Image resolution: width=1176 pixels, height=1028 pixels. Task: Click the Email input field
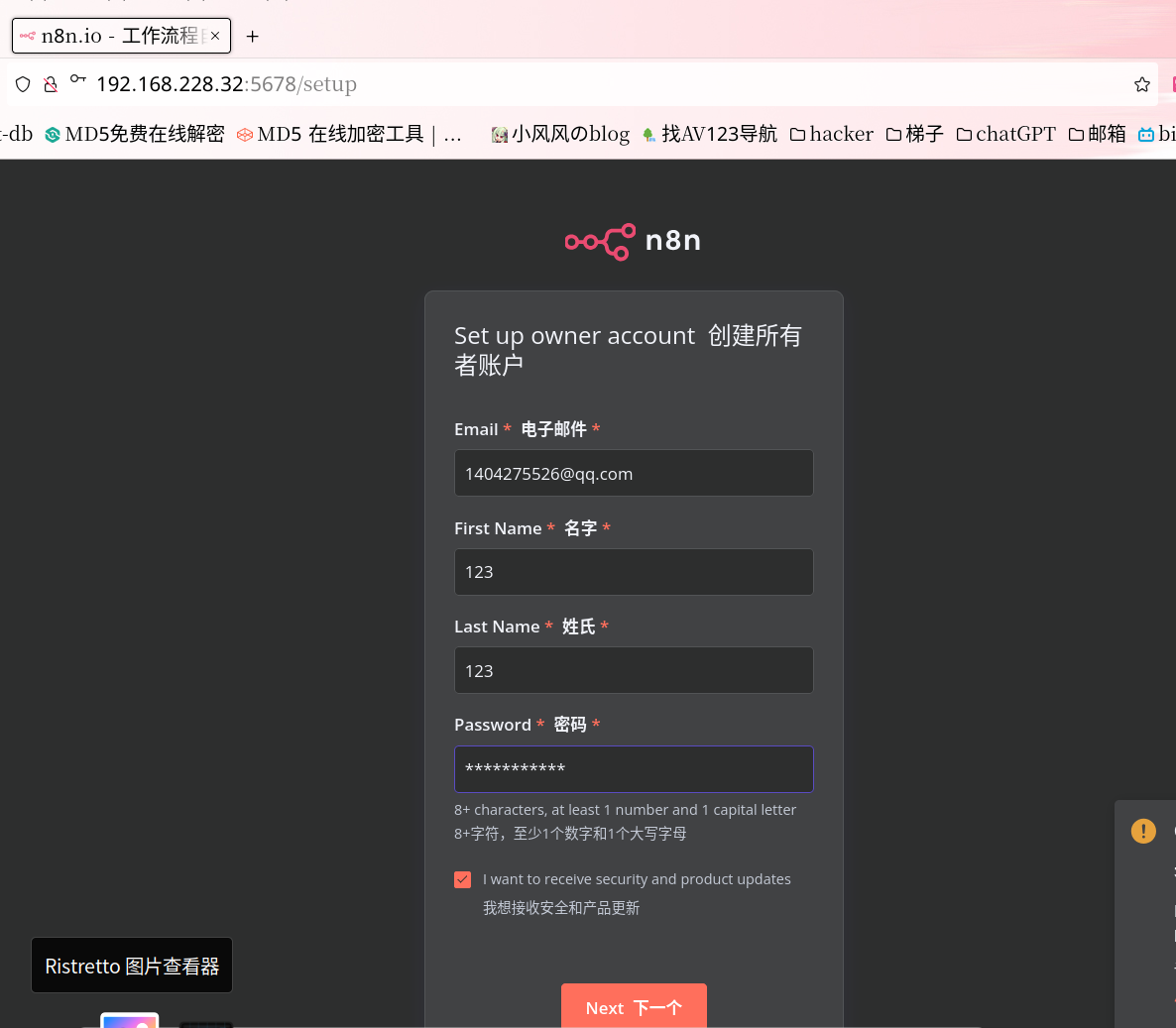click(634, 473)
